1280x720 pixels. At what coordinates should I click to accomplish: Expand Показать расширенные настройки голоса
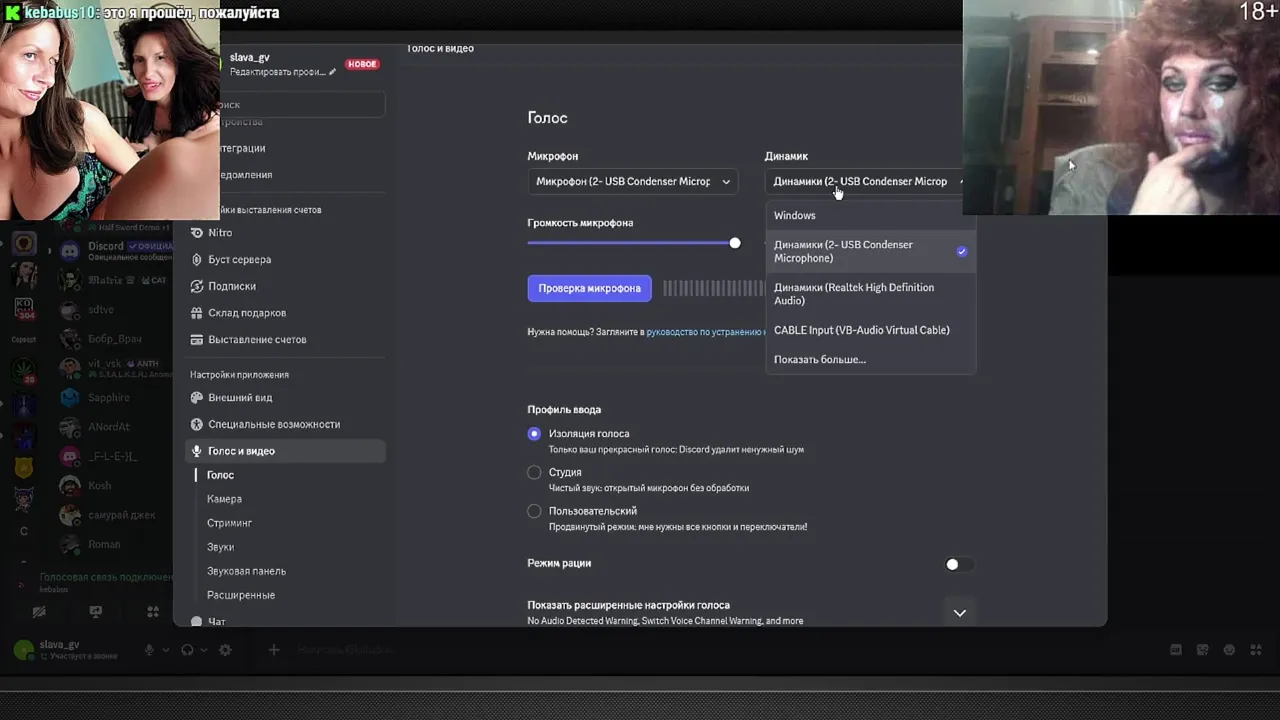(x=959, y=613)
